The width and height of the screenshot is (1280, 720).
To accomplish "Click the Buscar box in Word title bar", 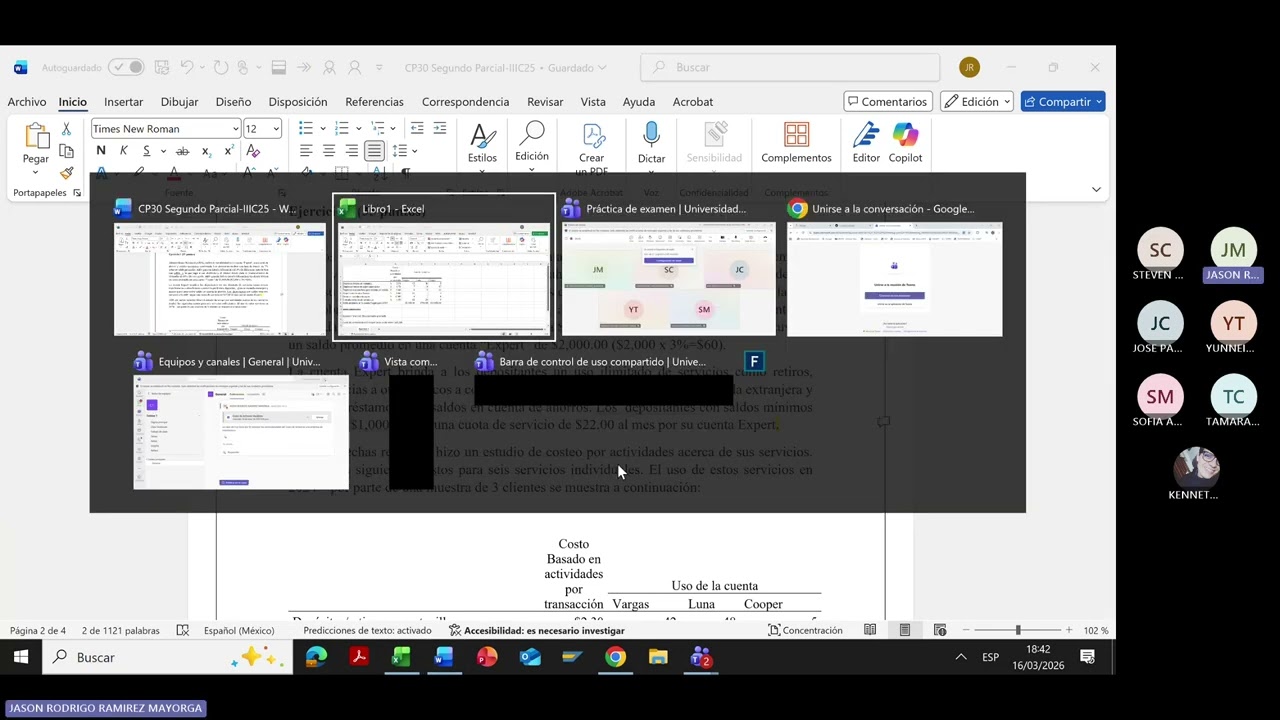I will (790, 67).
